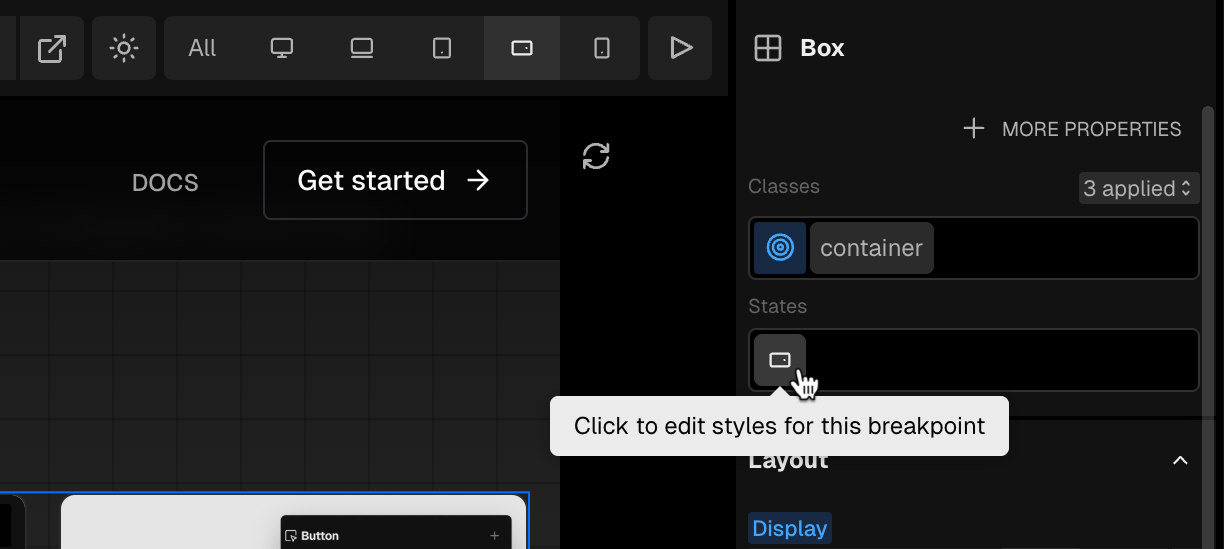Select the container class chip
The height and width of the screenshot is (549, 1224).
click(871, 248)
